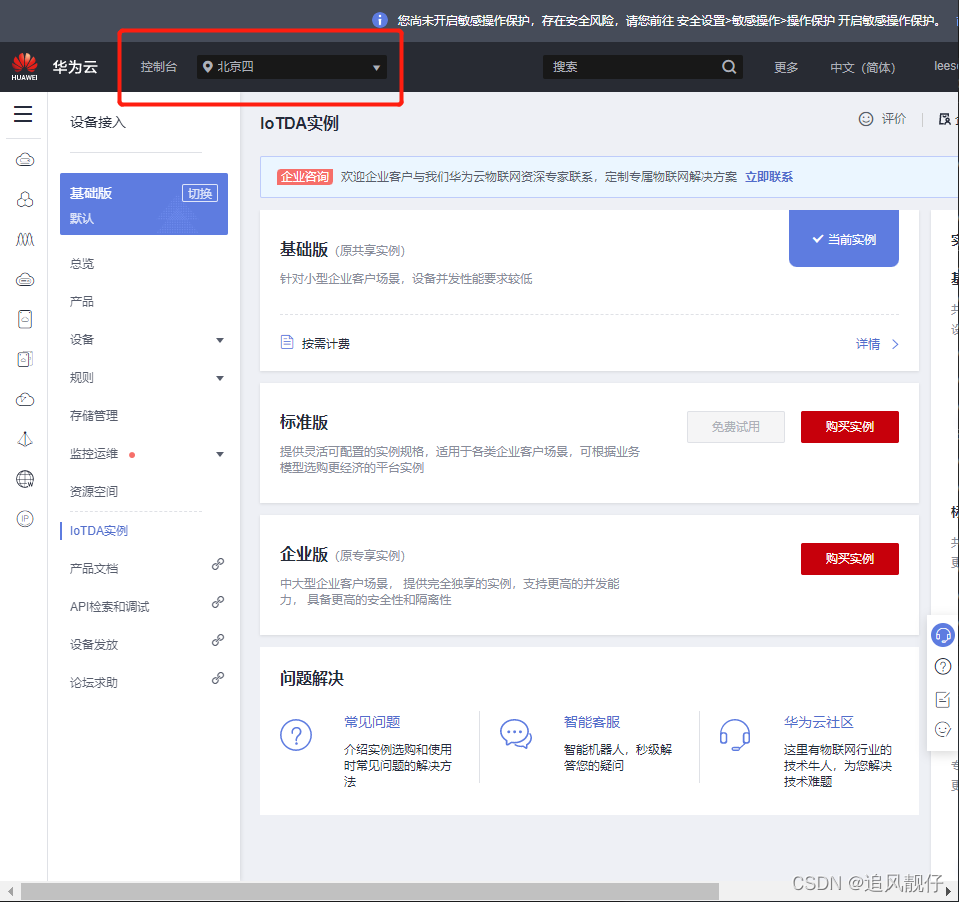Image resolution: width=959 pixels, height=902 pixels.
Task: Select the IoTDA实例 sidebar item
Action: 98,531
